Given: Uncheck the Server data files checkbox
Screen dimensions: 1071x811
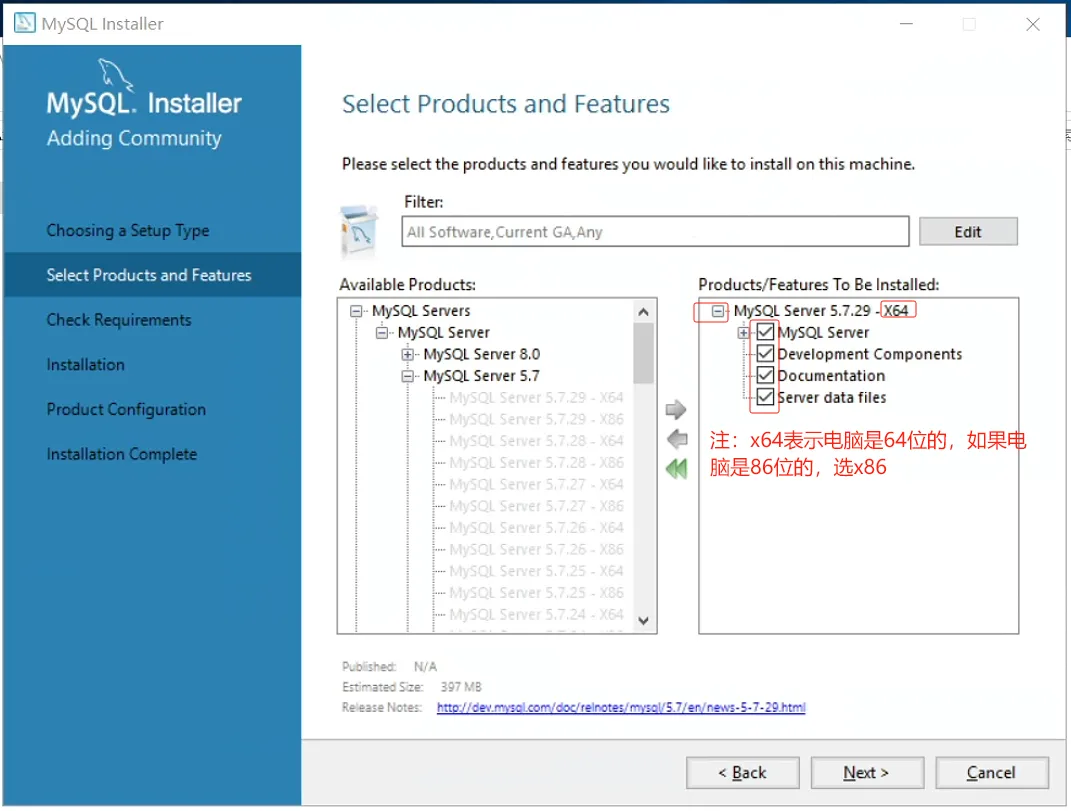Looking at the screenshot, I should [765, 397].
